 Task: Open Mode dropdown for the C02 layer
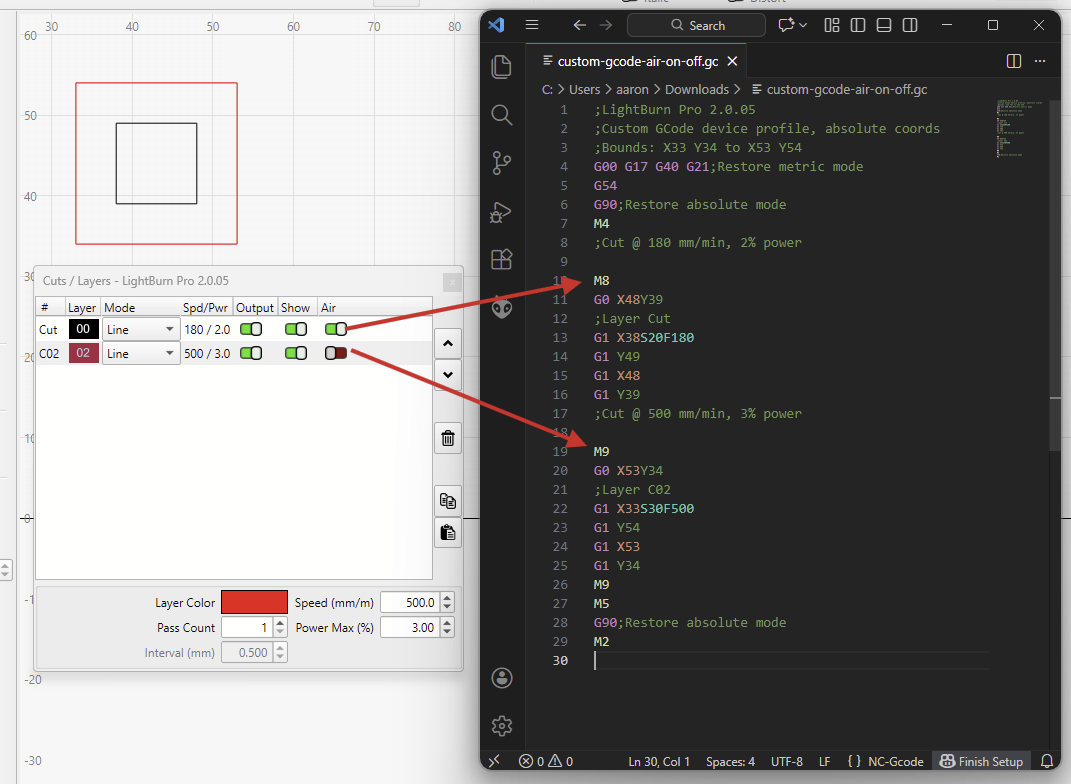click(x=141, y=353)
